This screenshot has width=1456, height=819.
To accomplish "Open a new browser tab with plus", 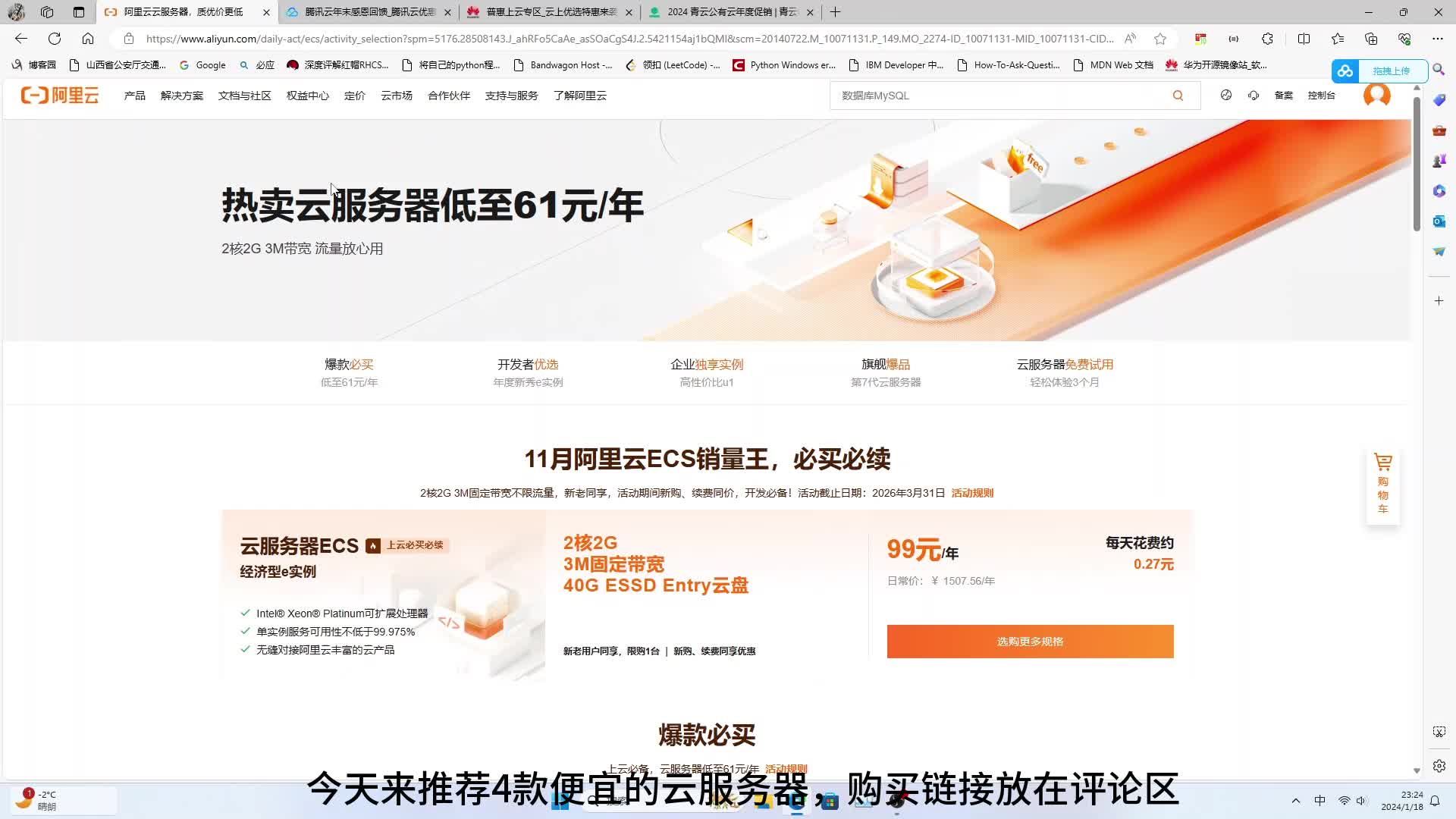I will pos(835,12).
